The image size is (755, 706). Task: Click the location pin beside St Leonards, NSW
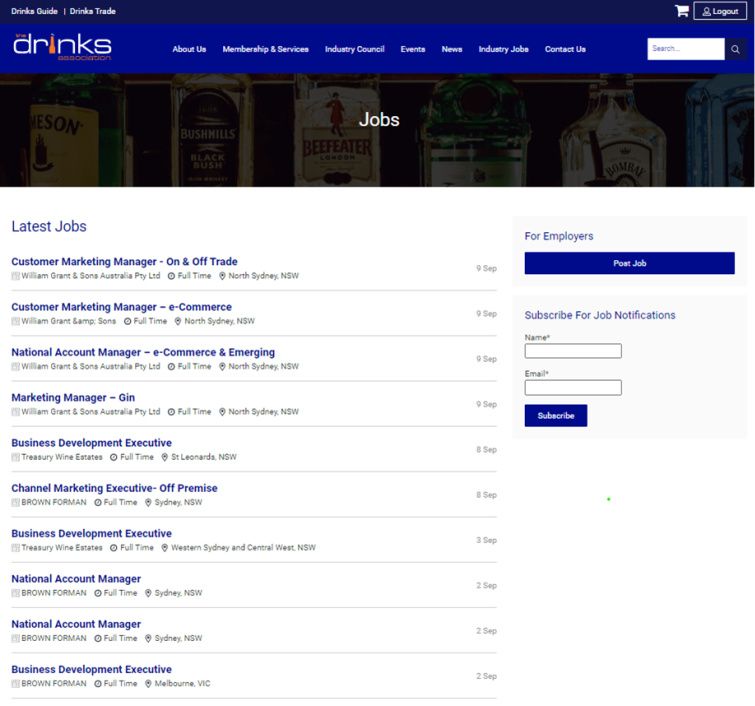164,457
